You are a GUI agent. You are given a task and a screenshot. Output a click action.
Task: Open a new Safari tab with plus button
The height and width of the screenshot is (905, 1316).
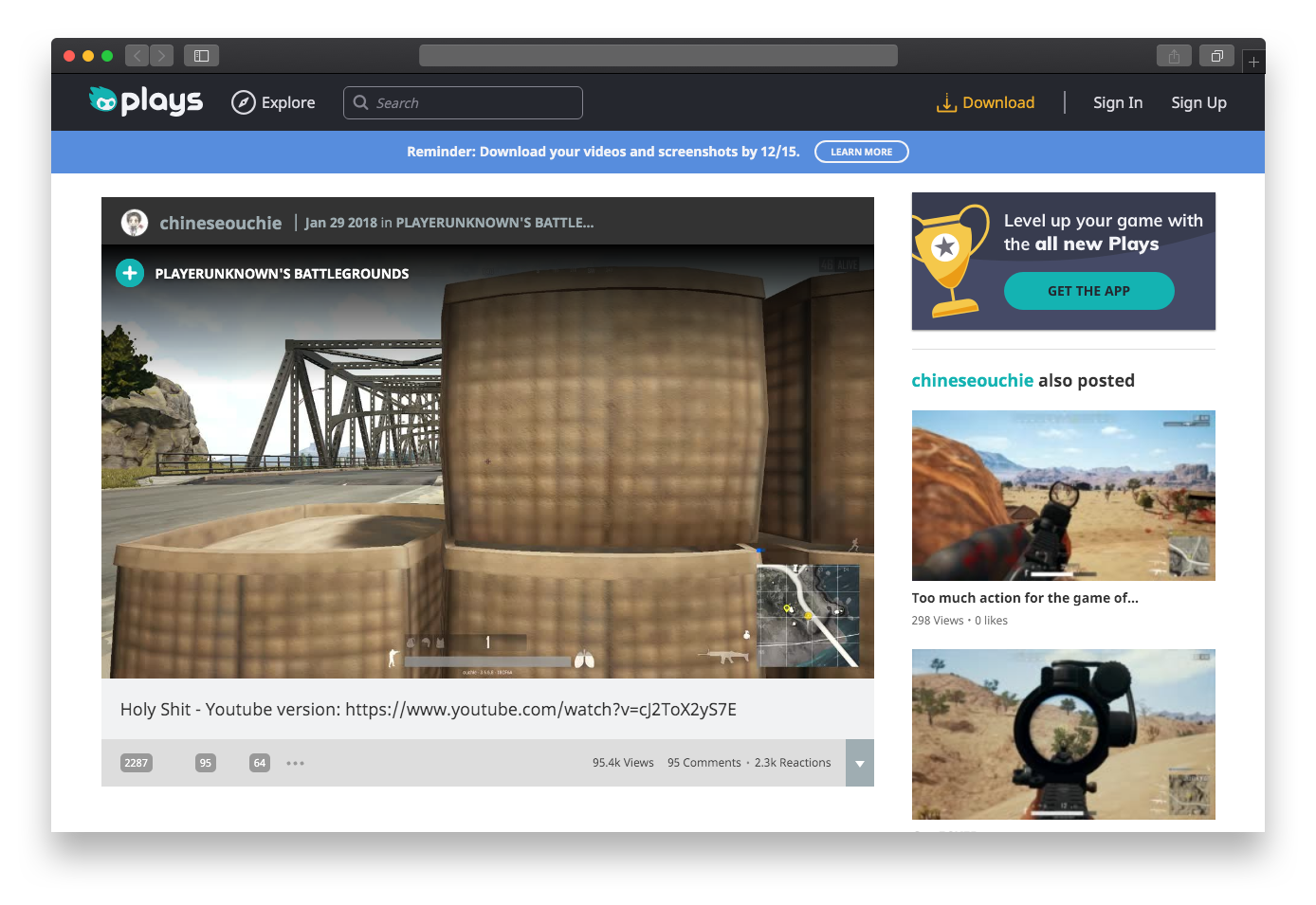(x=1253, y=62)
